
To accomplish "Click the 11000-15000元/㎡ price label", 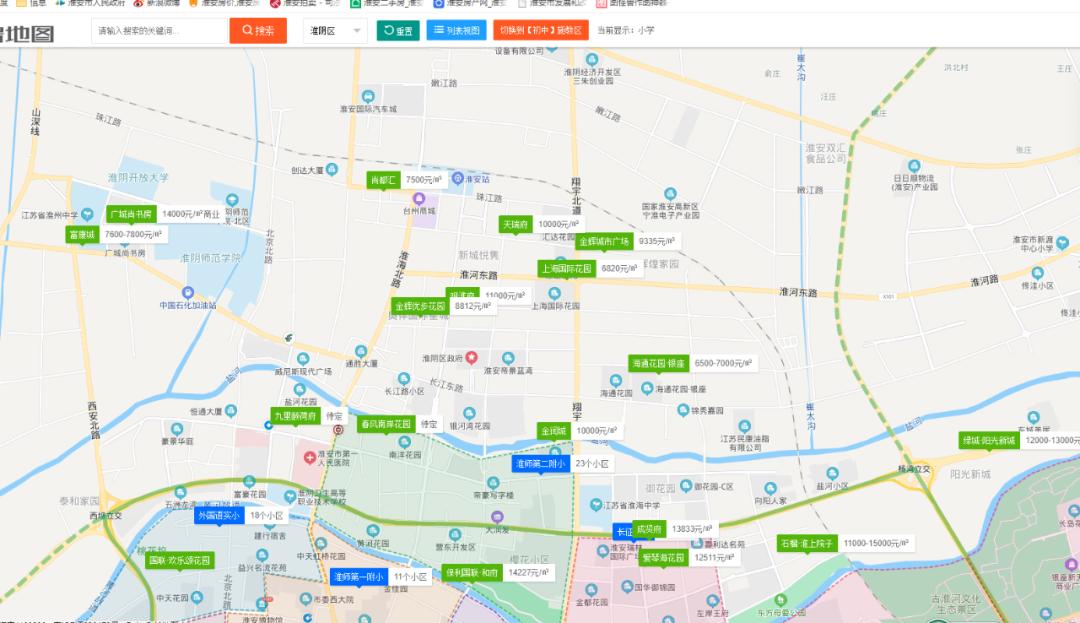I will point(875,543).
